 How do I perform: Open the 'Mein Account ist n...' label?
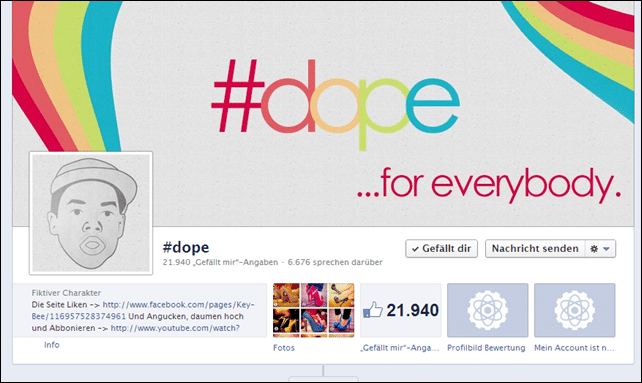(x=574, y=348)
